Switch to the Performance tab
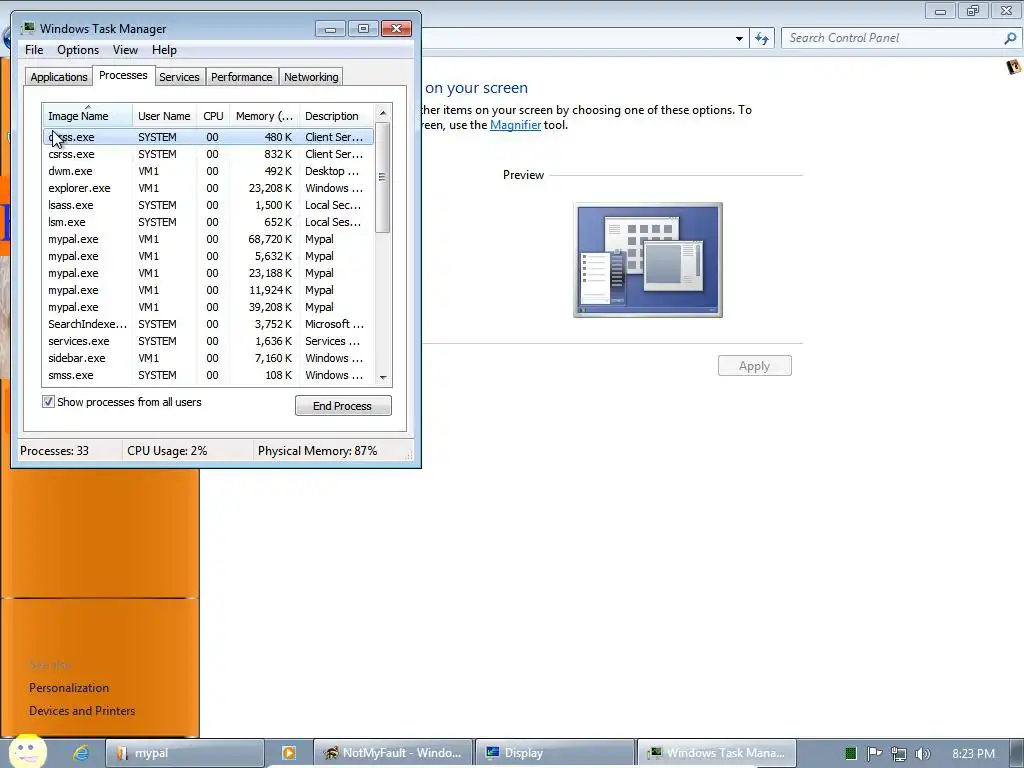 pyautogui.click(x=242, y=77)
